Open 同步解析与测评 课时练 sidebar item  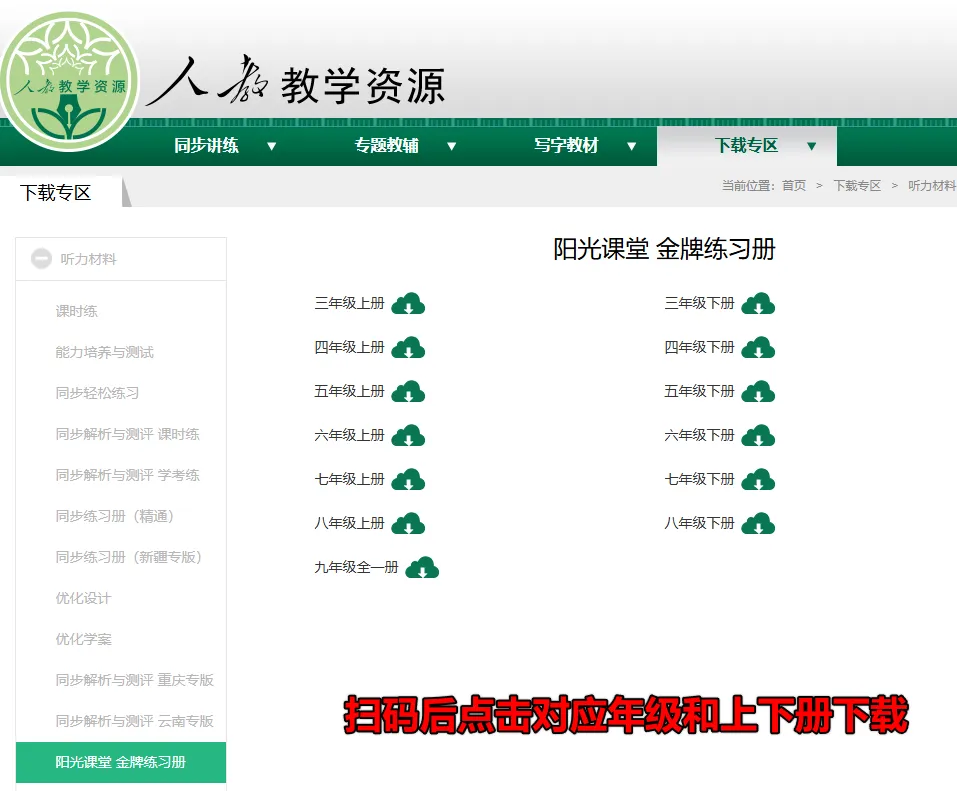pos(128,434)
